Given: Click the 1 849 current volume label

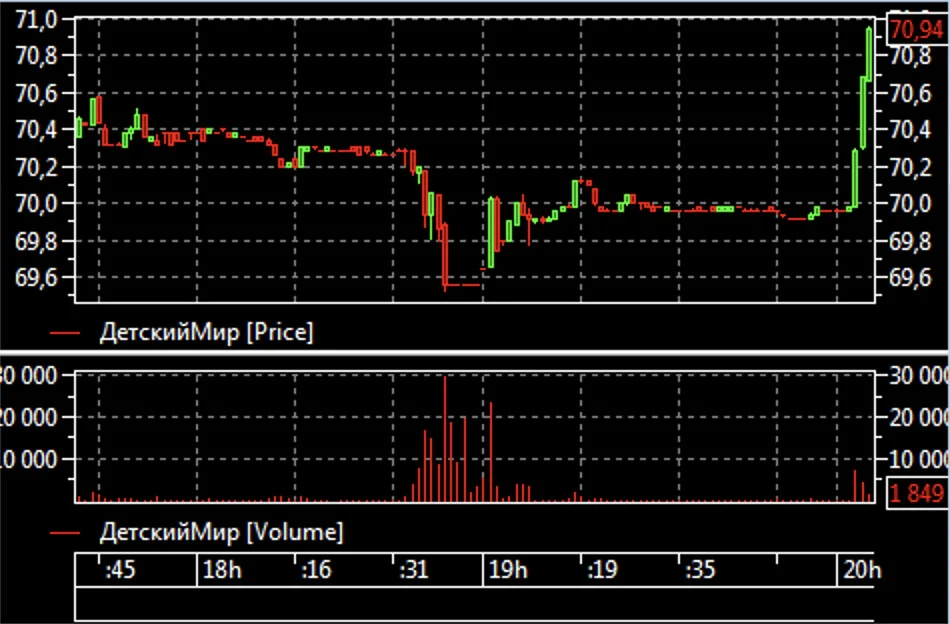Looking at the screenshot, I should 918,493.
